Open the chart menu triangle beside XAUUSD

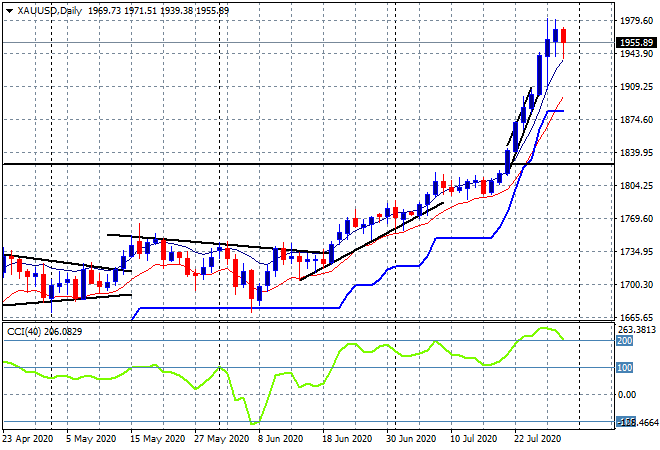pos(9,11)
